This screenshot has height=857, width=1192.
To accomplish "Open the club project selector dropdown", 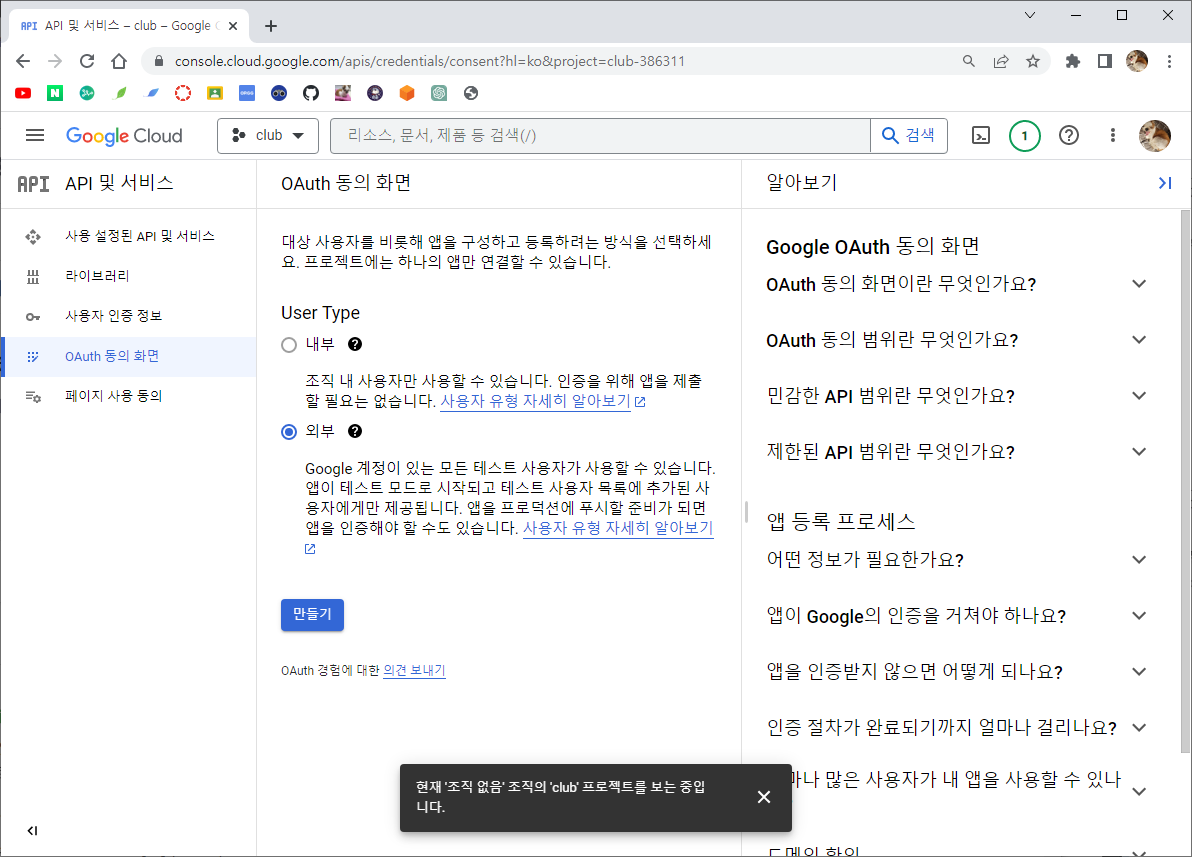I will click(x=268, y=135).
